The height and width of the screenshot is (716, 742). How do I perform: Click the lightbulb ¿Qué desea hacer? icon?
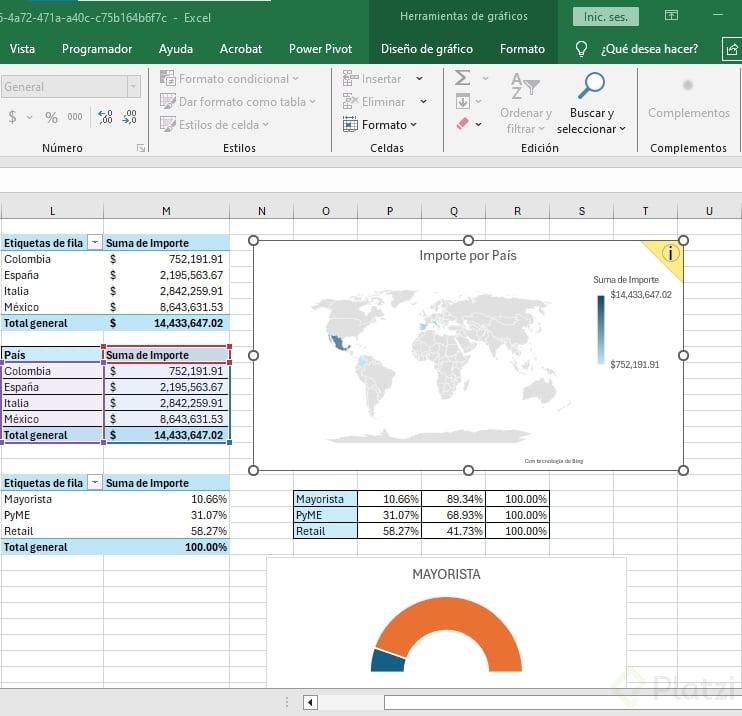click(x=581, y=49)
